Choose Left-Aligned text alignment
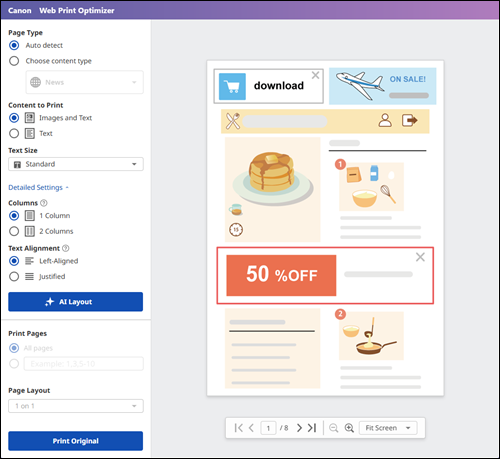Image resolution: width=500 pixels, height=459 pixels. click(x=14, y=261)
